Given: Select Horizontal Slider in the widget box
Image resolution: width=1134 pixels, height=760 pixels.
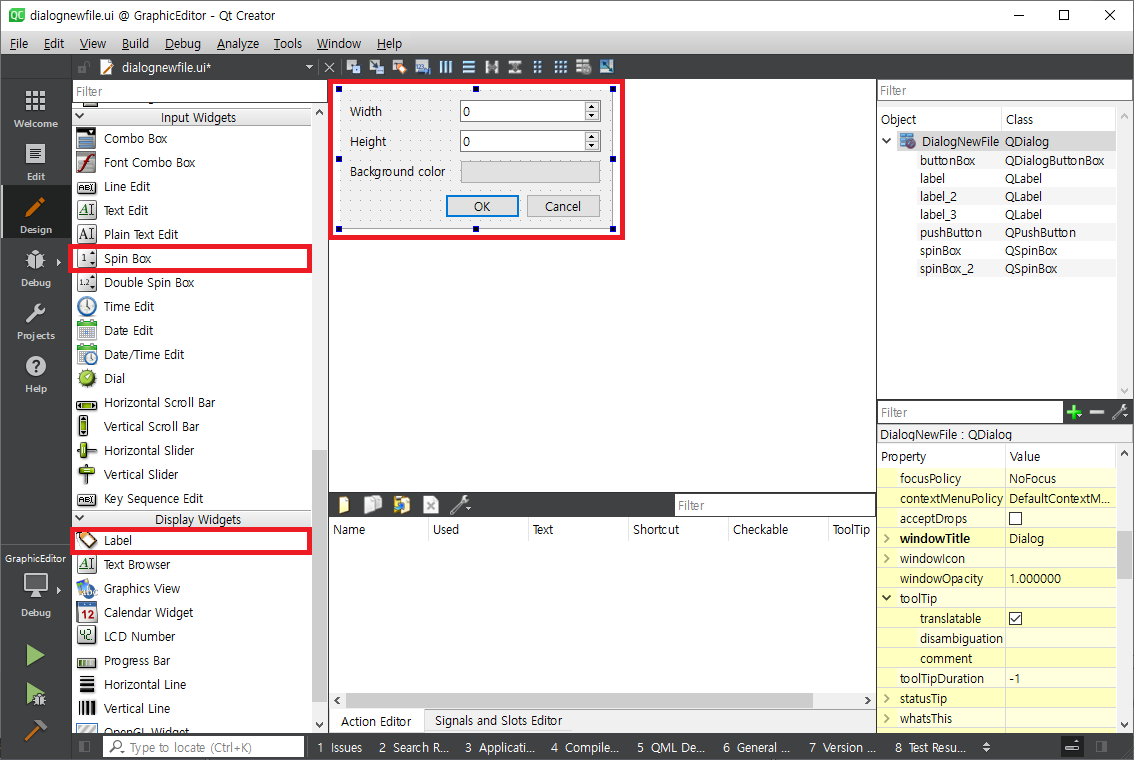Looking at the screenshot, I should tap(192, 451).
